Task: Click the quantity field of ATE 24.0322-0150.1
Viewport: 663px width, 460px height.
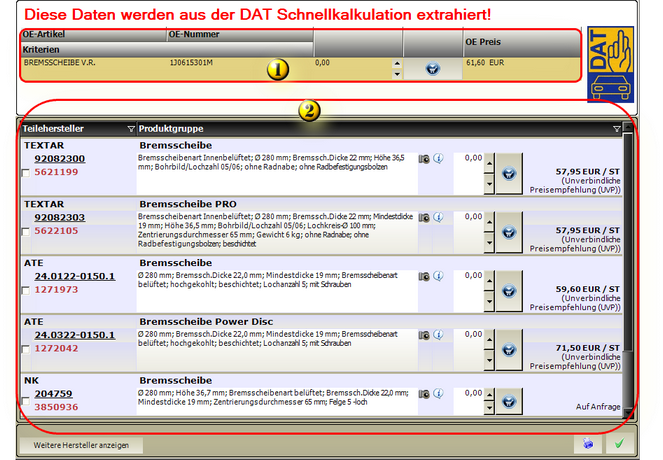Action: coord(468,350)
